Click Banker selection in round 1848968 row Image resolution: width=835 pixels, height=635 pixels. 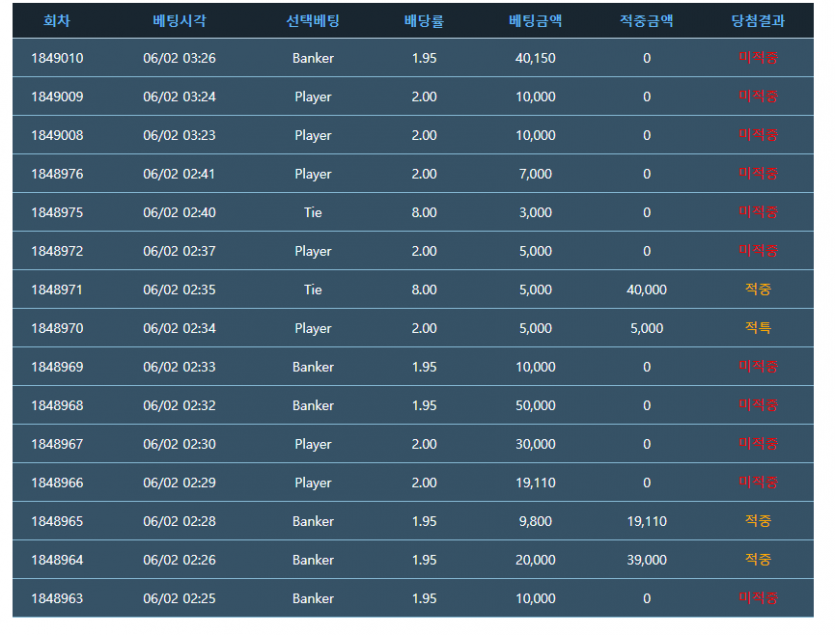(x=313, y=405)
